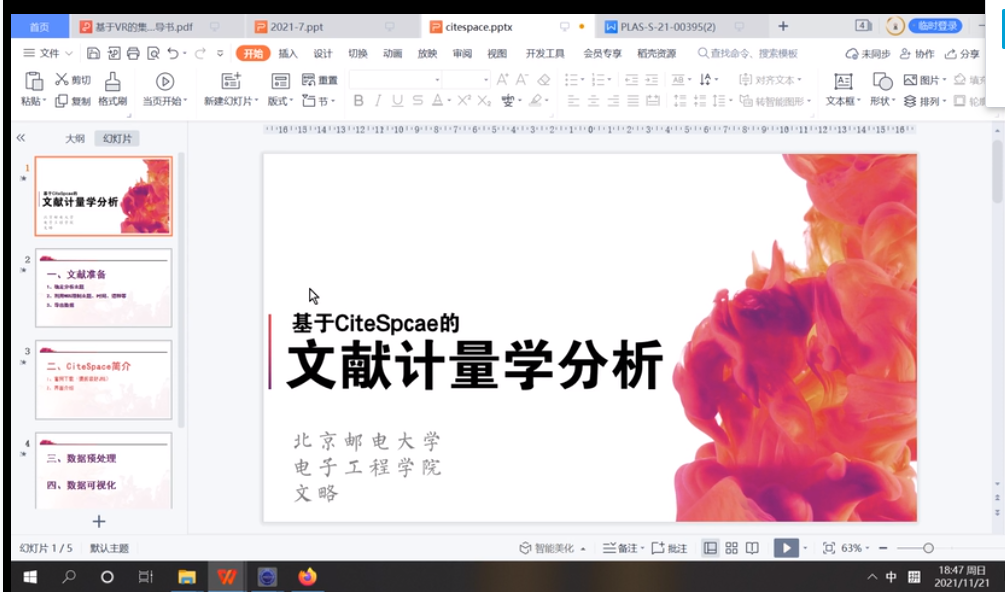This screenshot has height=592, width=1005.
Task: Click Comment (批注) in status bar
Action: pyautogui.click(x=670, y=548)
